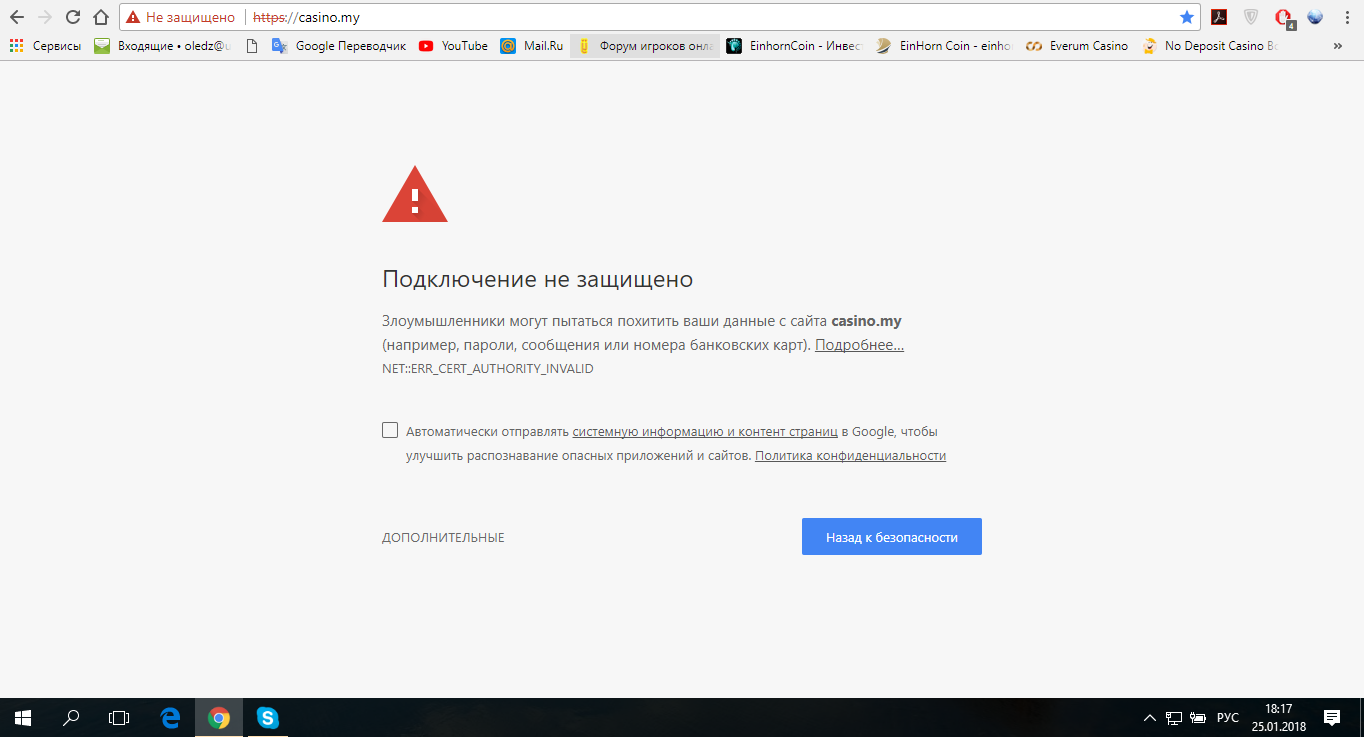Viewport: 1364px width, 737px height.
Task: Click the shield extension icon
Action: pos(1249,17)
